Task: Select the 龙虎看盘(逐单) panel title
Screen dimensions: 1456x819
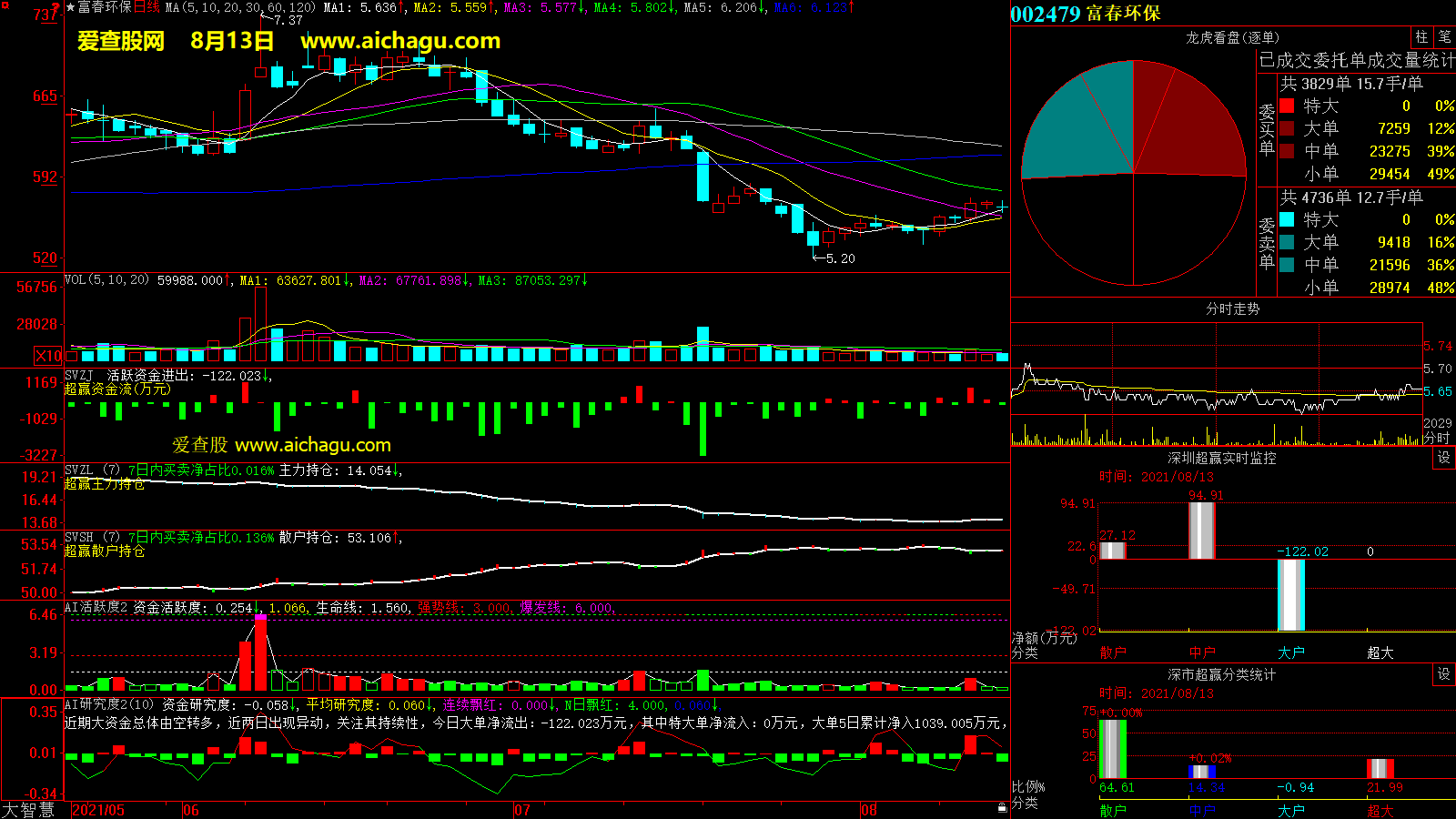Action: pos(1232,37)
